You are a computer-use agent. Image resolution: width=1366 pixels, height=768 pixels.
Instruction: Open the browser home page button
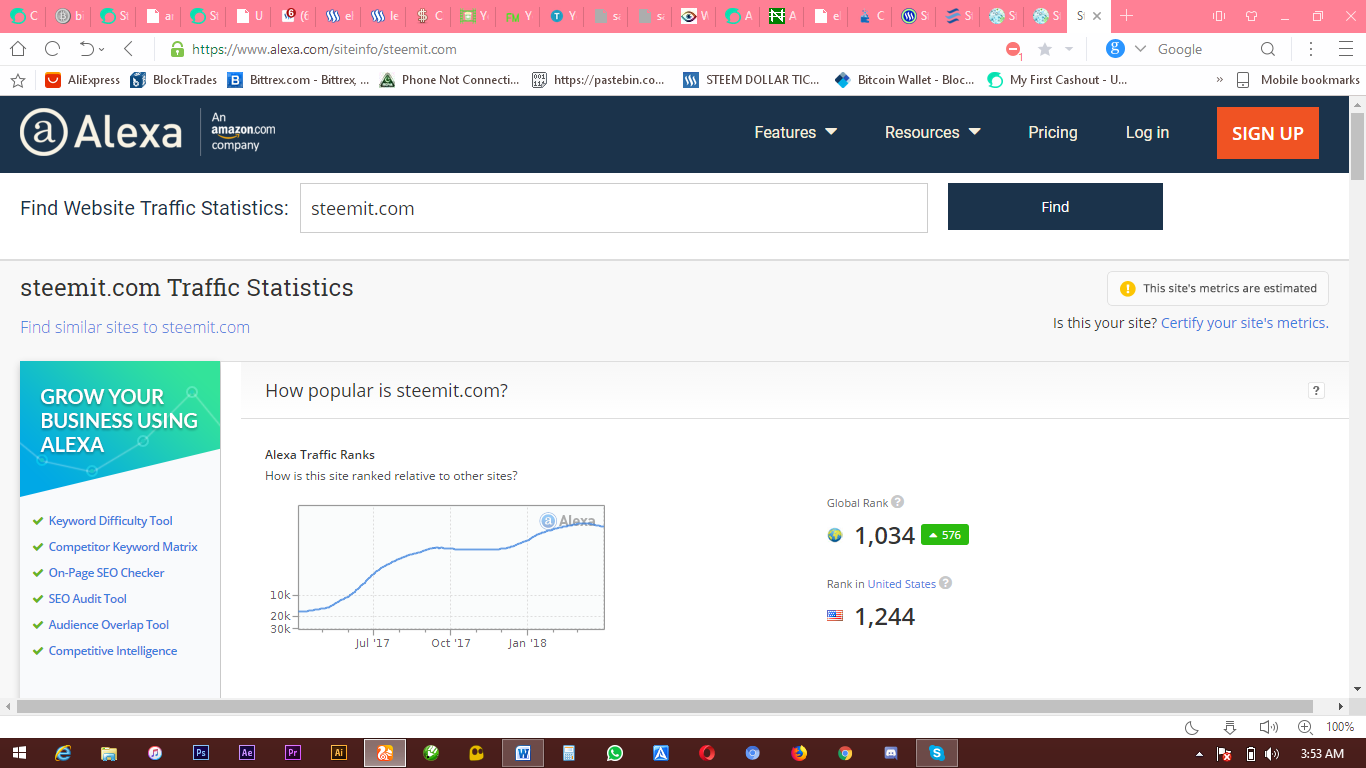coord(18,49)
